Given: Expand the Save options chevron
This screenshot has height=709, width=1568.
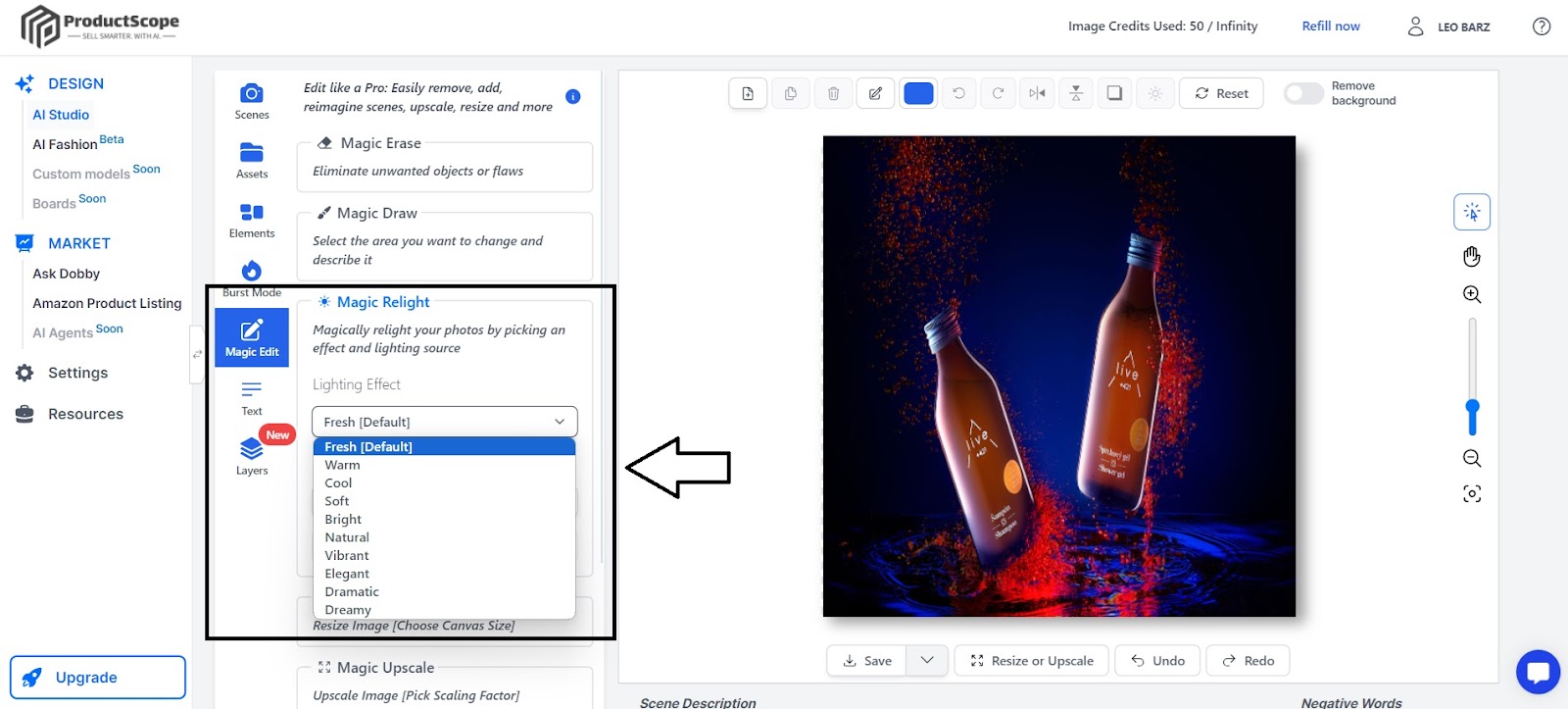Looking at the screenshot, I should (x=927, y=660).
